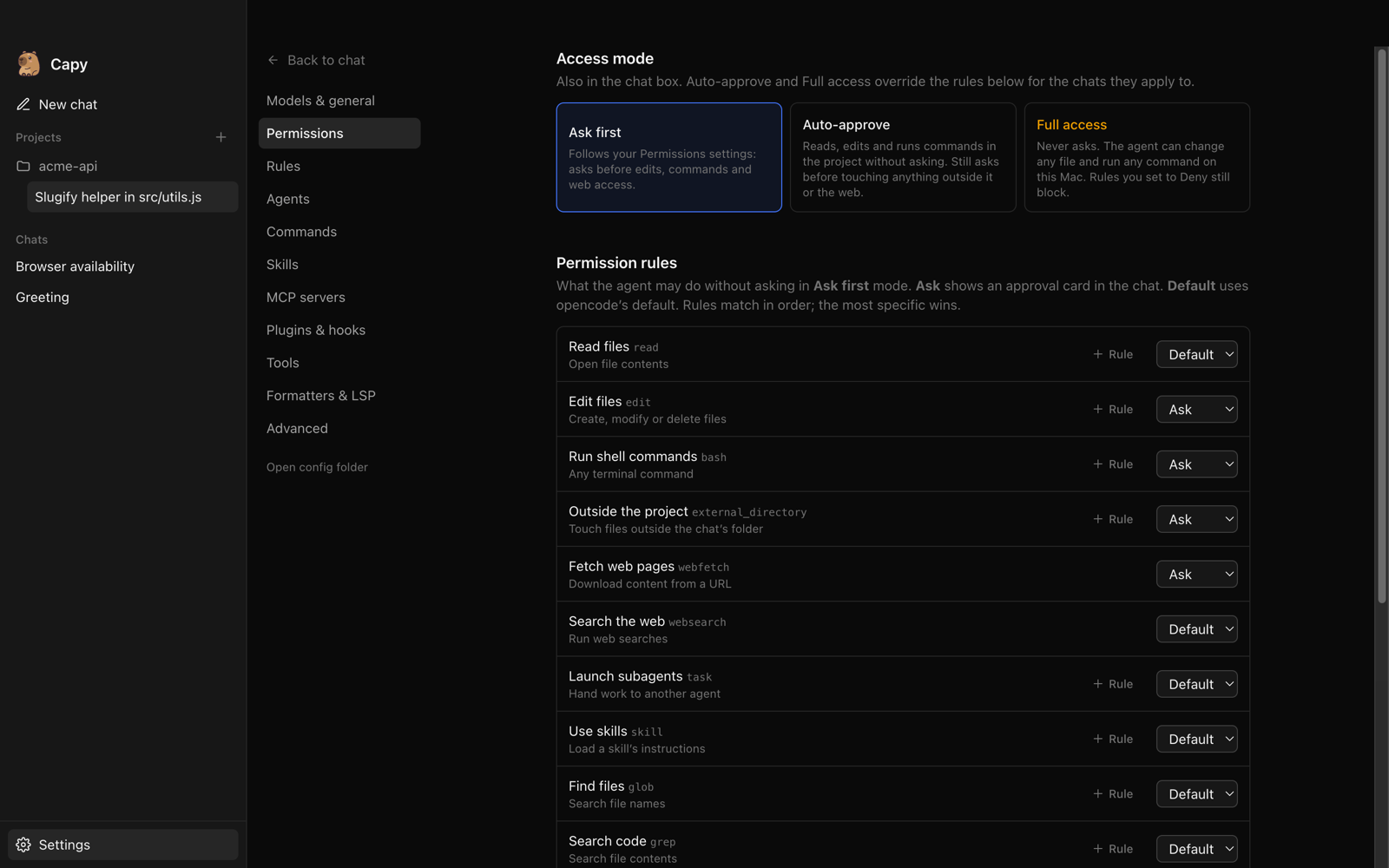Open the Agents settings section
This screenshot has height=868, width=1389.
pyautogui.click(x=339, y=199)
